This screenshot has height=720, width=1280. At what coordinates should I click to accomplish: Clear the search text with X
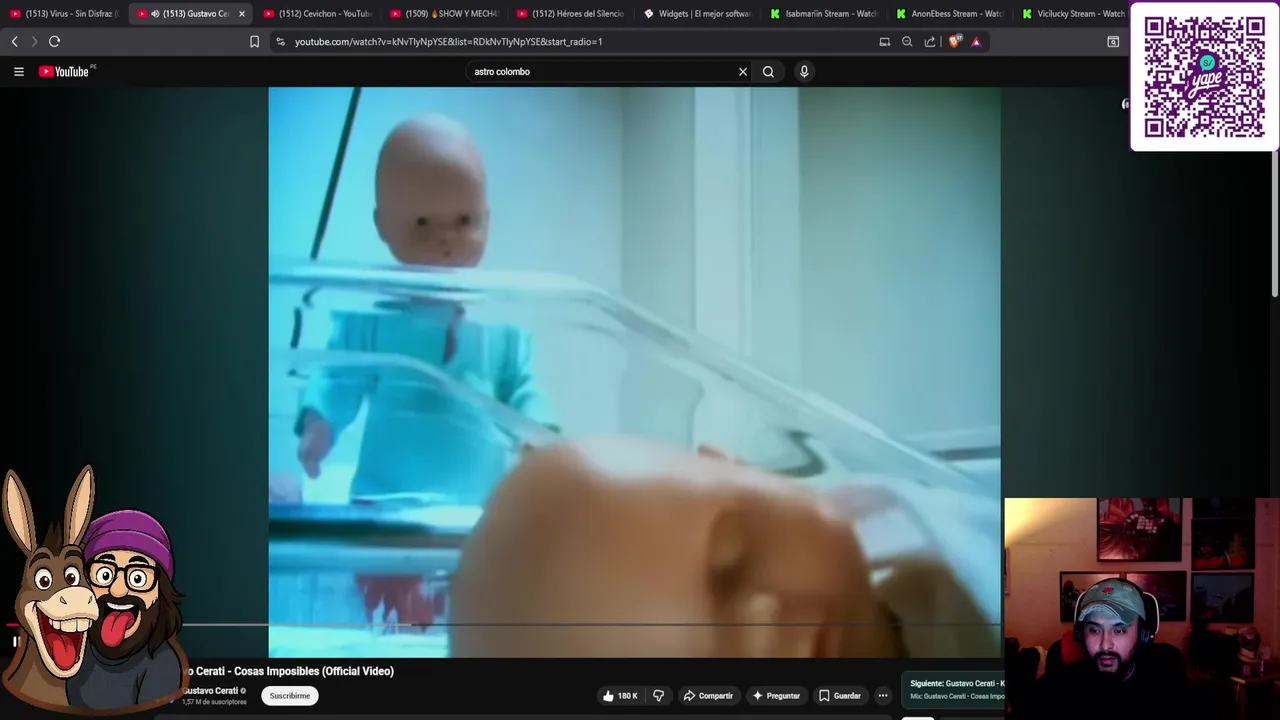tap(743, 71)
